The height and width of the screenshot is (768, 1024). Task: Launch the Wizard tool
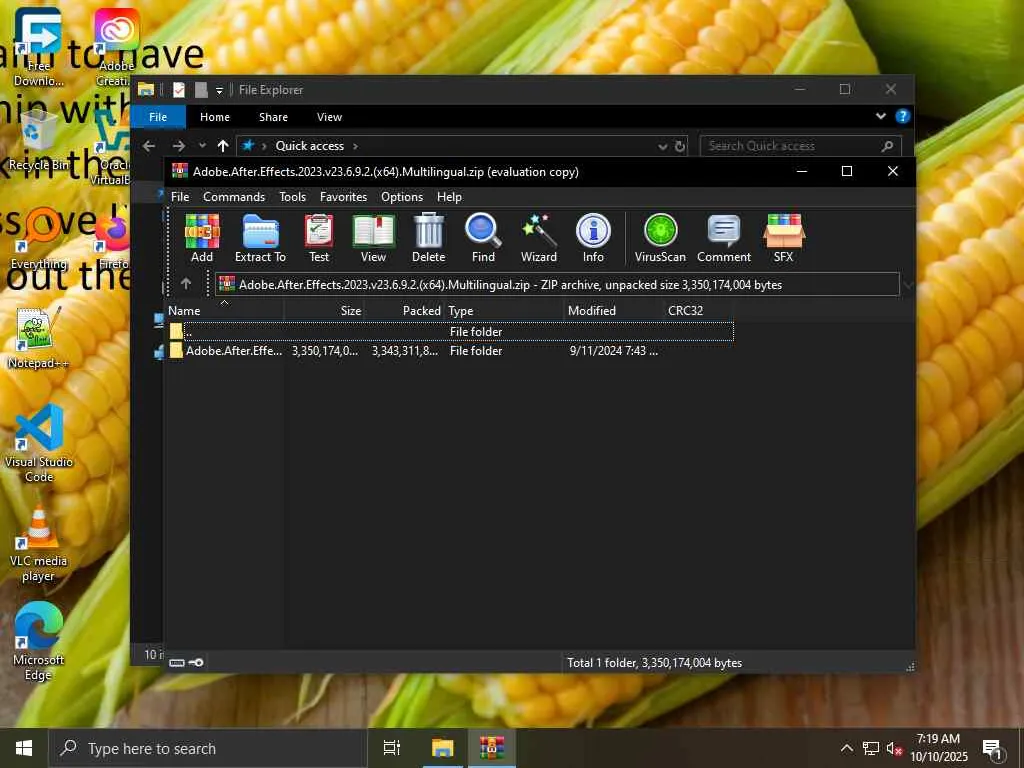539,238
